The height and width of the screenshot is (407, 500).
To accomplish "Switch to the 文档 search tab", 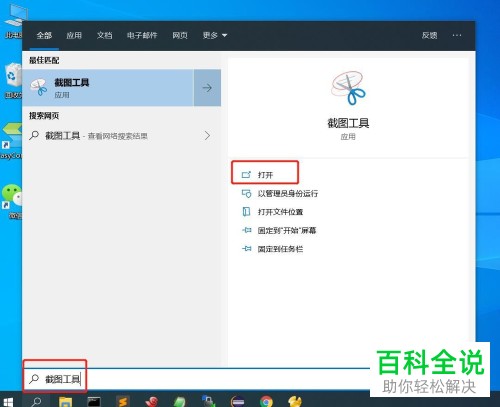I will pos(104,35).
